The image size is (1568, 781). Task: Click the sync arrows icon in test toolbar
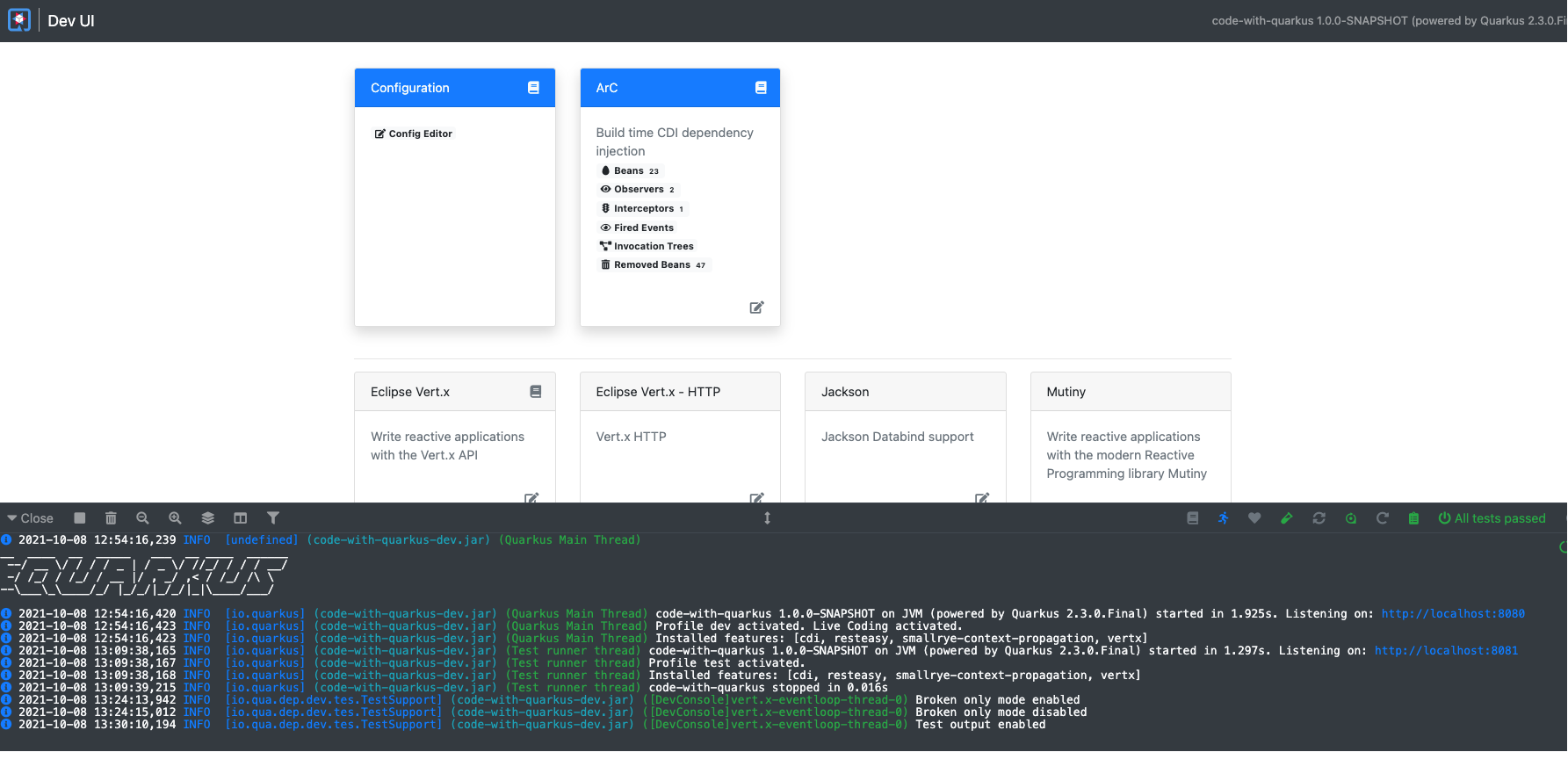(1319, 518)
